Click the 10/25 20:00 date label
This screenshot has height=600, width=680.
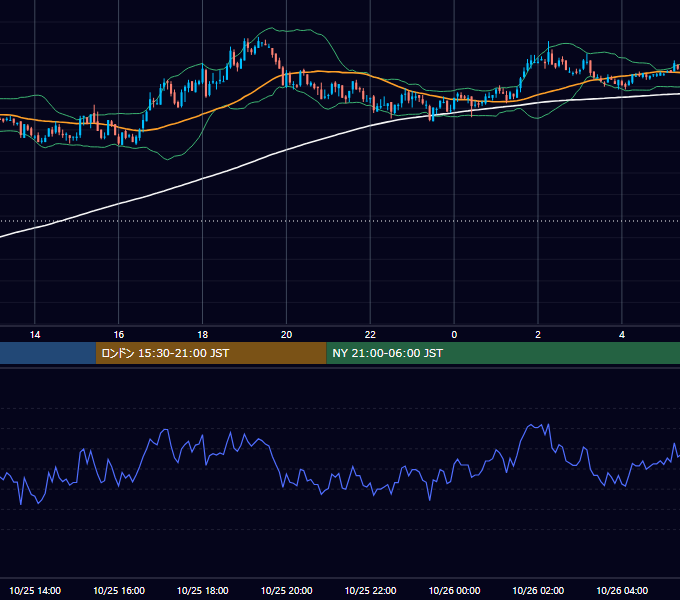click(286, 590)
